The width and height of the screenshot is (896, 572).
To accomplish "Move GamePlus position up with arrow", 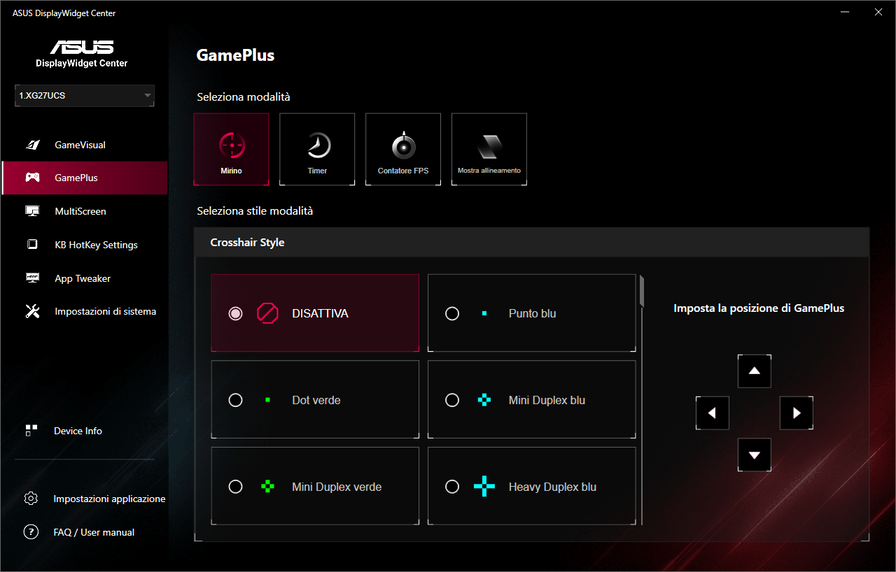I will point(754,371).
